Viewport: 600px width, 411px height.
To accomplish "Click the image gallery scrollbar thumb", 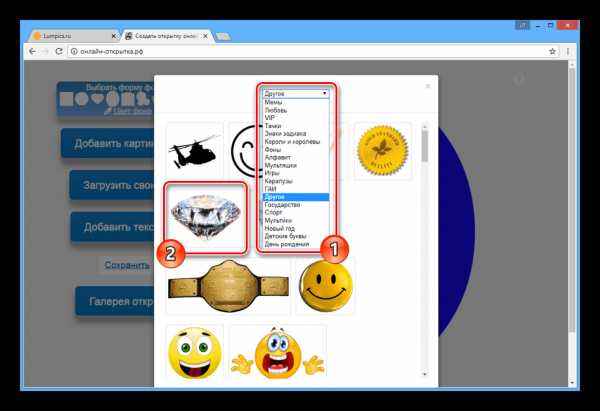I will point(425,145).
